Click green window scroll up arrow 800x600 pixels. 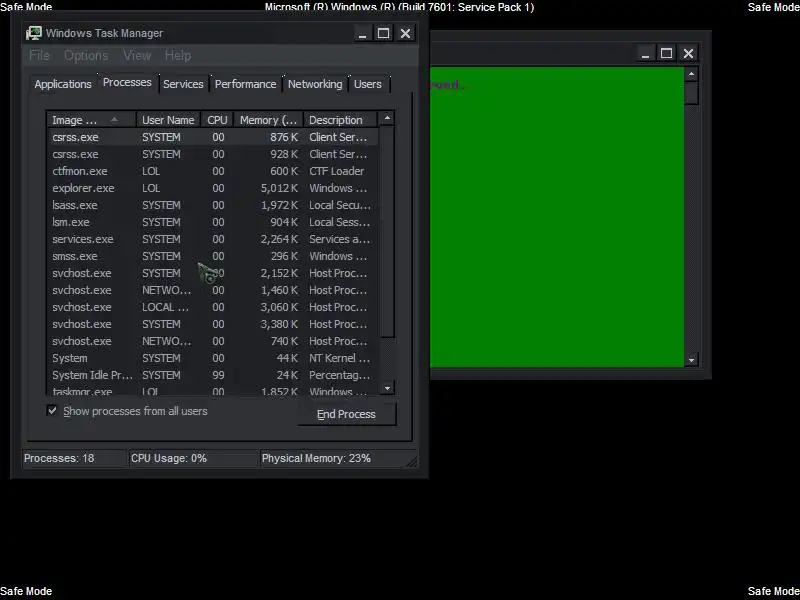(x=691, y=74)
